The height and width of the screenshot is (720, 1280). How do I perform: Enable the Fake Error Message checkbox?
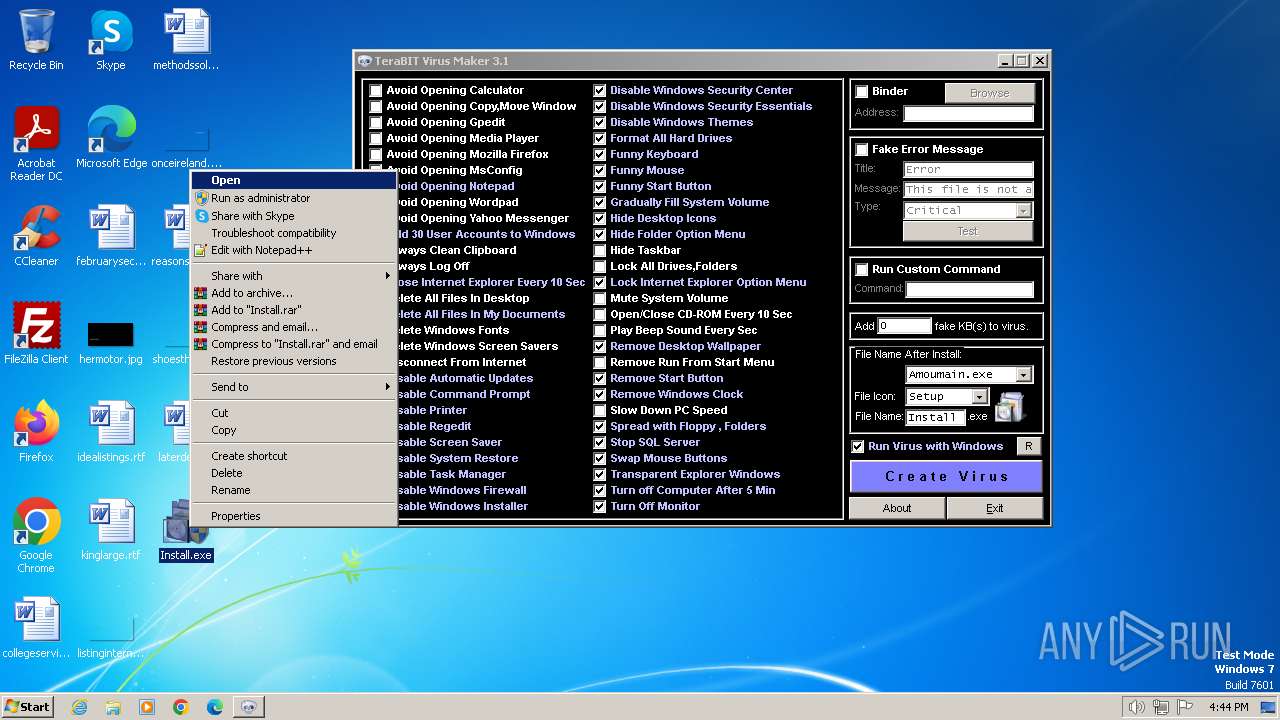tap(862, 150)
